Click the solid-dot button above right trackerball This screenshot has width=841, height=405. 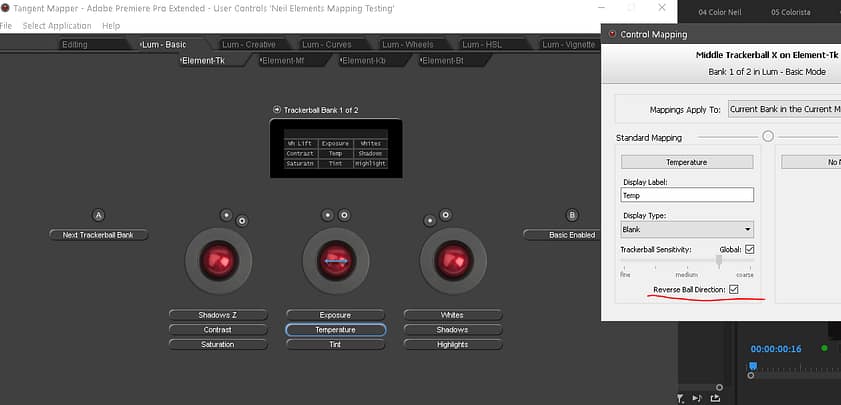pos(429,220)
